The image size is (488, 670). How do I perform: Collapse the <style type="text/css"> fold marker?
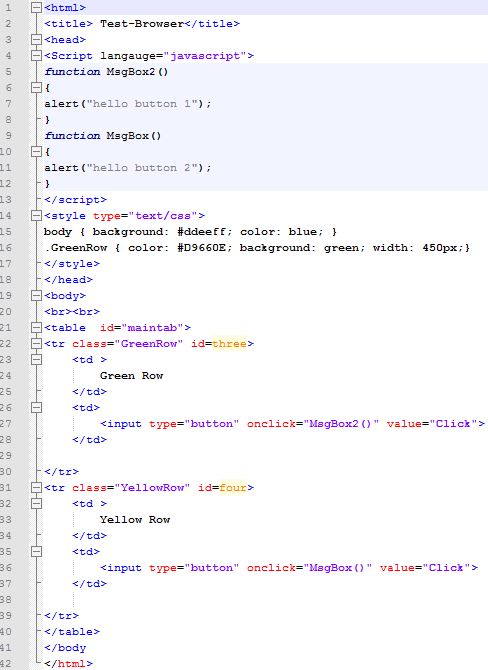[x=37, y=216]
